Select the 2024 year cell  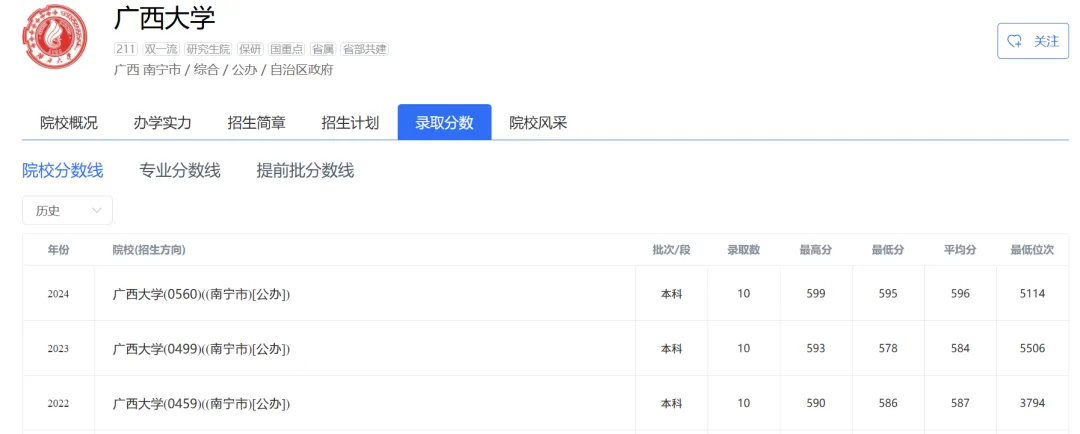tap(59, 293)
